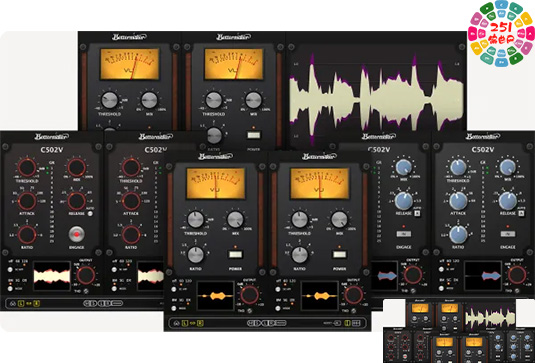This screenshot has width=535, height=363.
Task: Toggle POWER switch on front-right silver-knob VU panel
Action: (x=339, y=255)
